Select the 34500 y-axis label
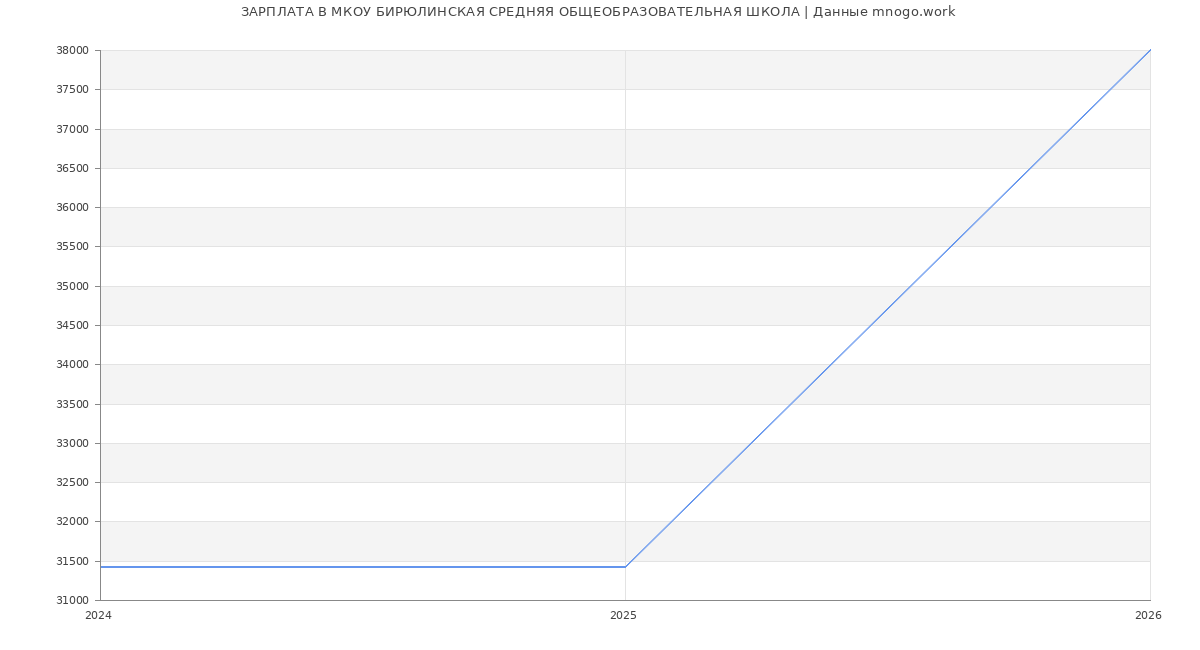This screenshot has width=1200, height=650. pyautogui.click(x=72, y=326)
